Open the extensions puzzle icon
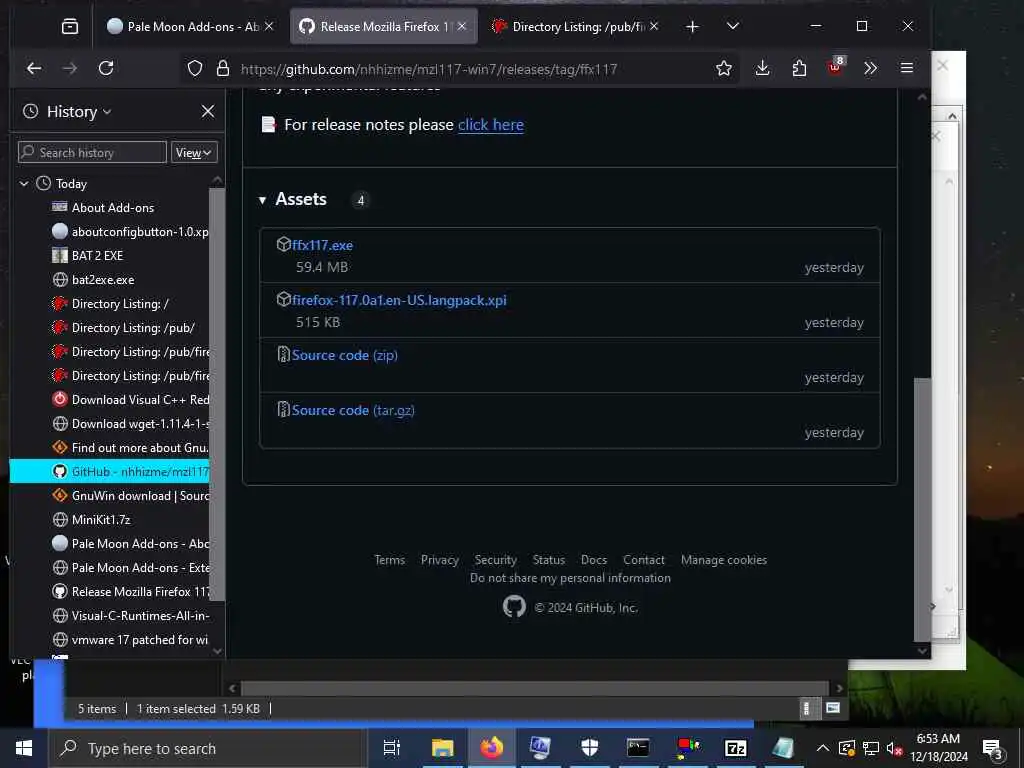Viewport: 1024px width, 768px height. pos(799,69)
